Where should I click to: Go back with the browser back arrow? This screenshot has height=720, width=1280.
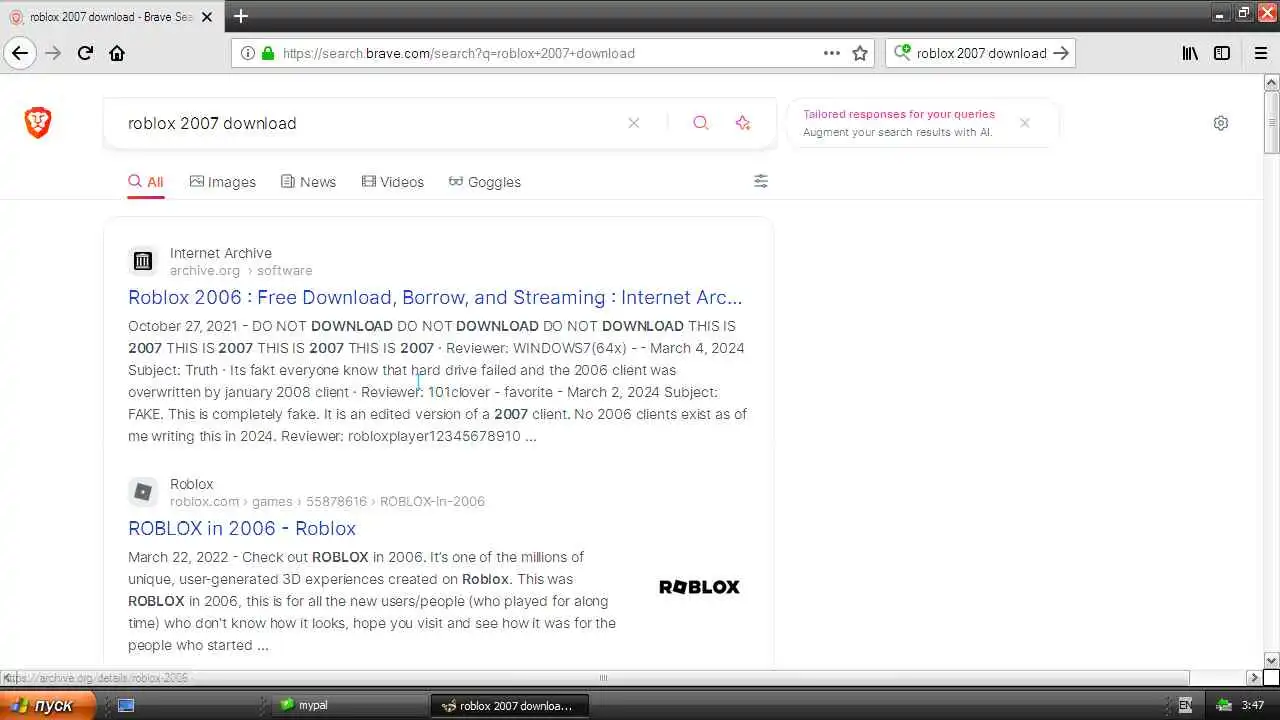[x=20, y=53]
